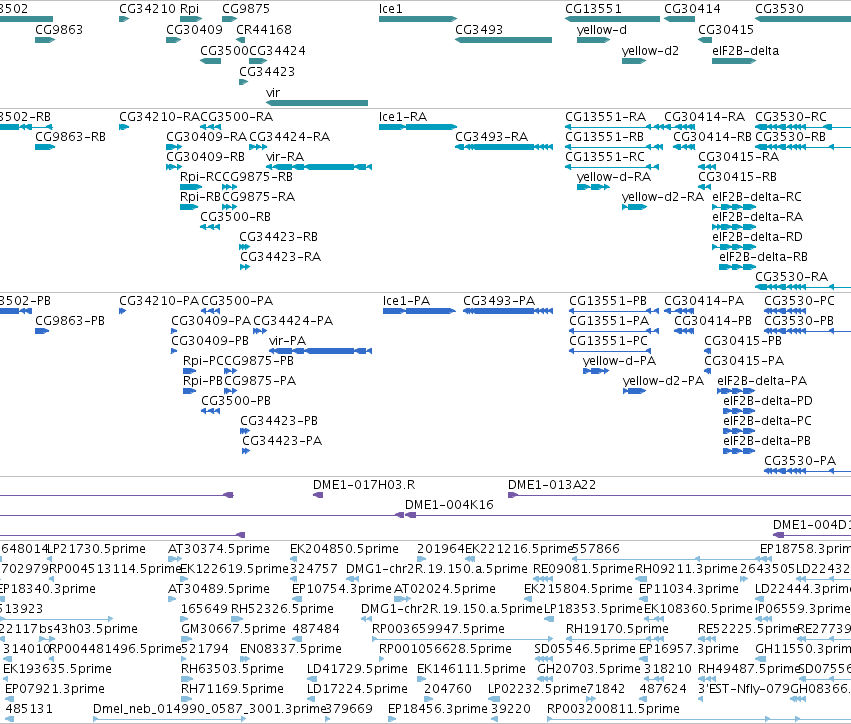
Task: Select the yellow-d-RA transcript label
Action: click(614, 177)
